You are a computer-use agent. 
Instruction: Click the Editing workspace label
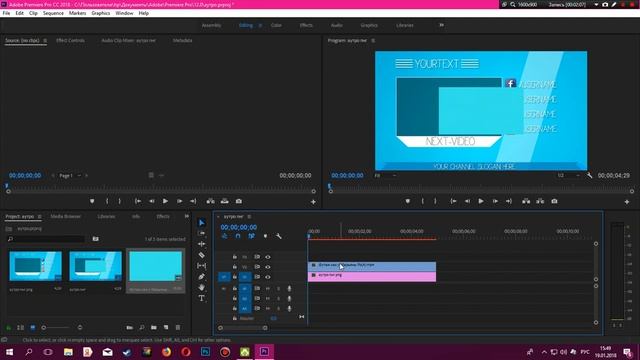click(246, 25)
